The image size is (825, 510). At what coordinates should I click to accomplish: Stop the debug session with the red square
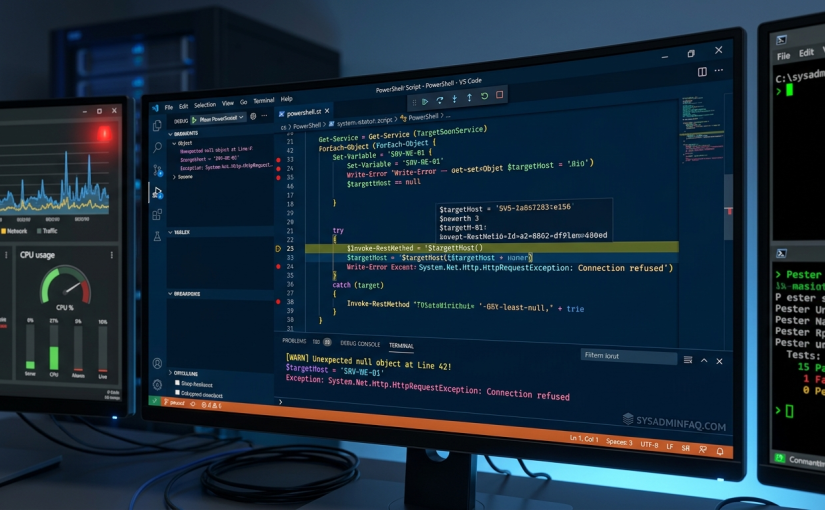point(500,95)
